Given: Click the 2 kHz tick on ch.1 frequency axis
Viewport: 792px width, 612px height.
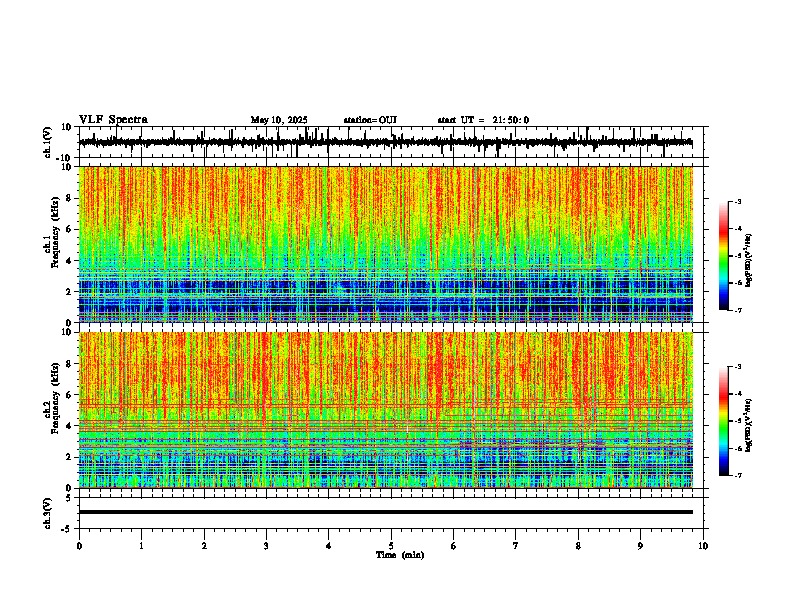Looking at the screenshot, I should [x=69, y=291].
